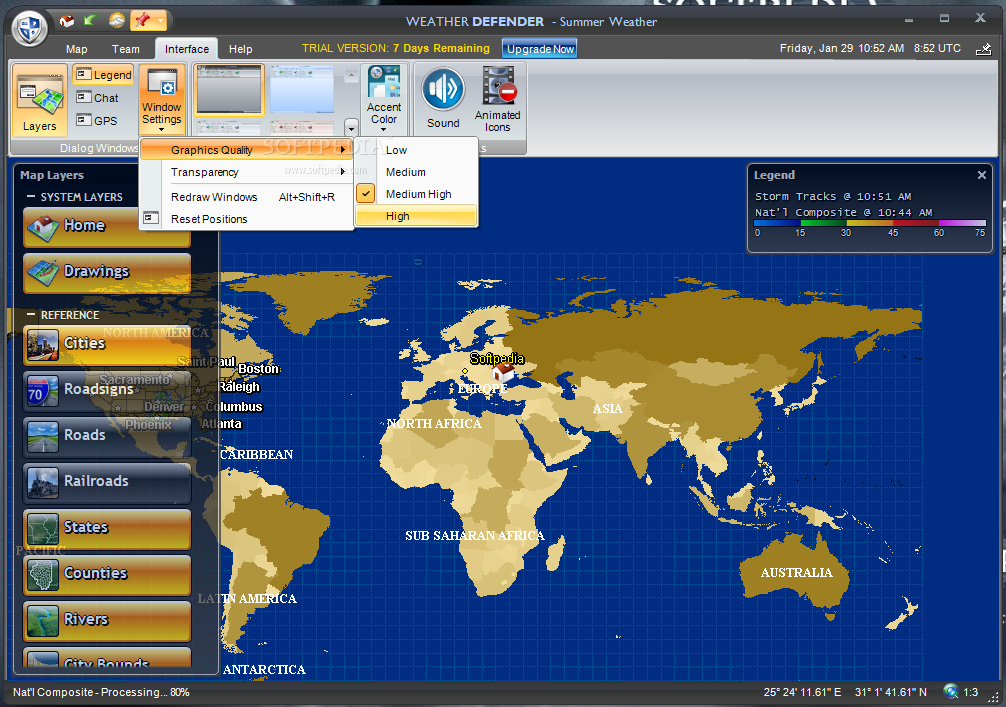Click the SUB SAHARAN AFRICA map label
Image resolution: width=1006 pixels, height=707 pixels.
coord(475,535)
